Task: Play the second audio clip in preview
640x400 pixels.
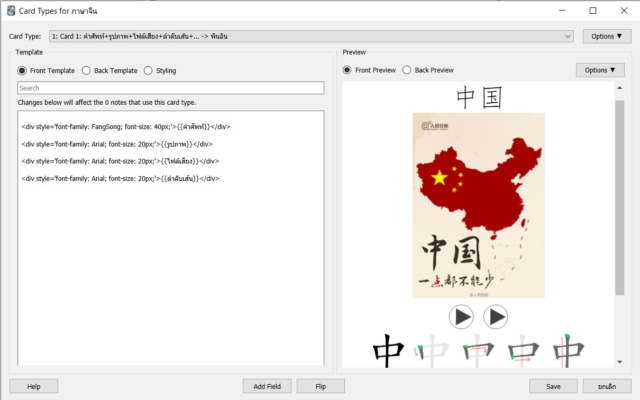Action: tap(496, 317)
